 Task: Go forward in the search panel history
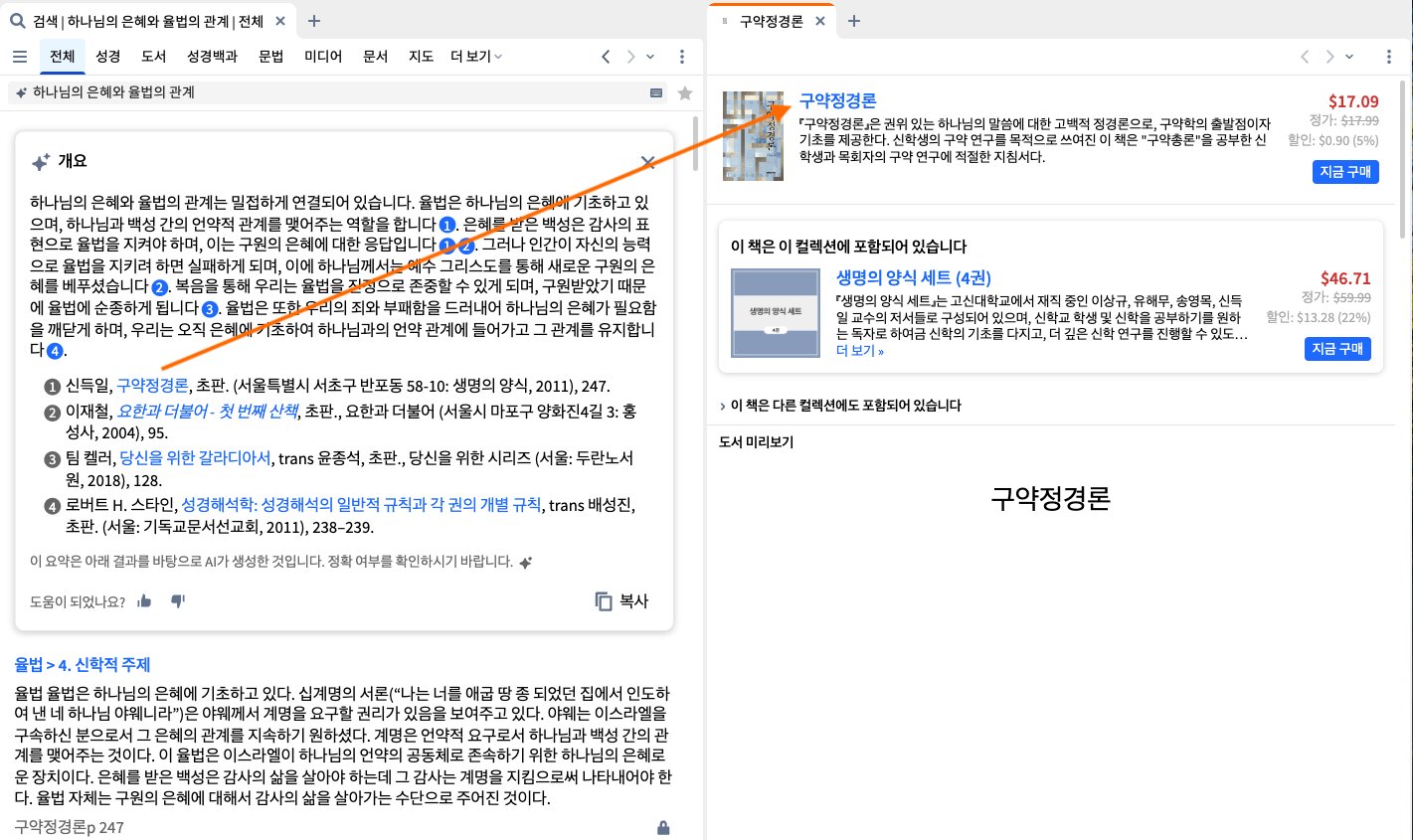[630, 57]
